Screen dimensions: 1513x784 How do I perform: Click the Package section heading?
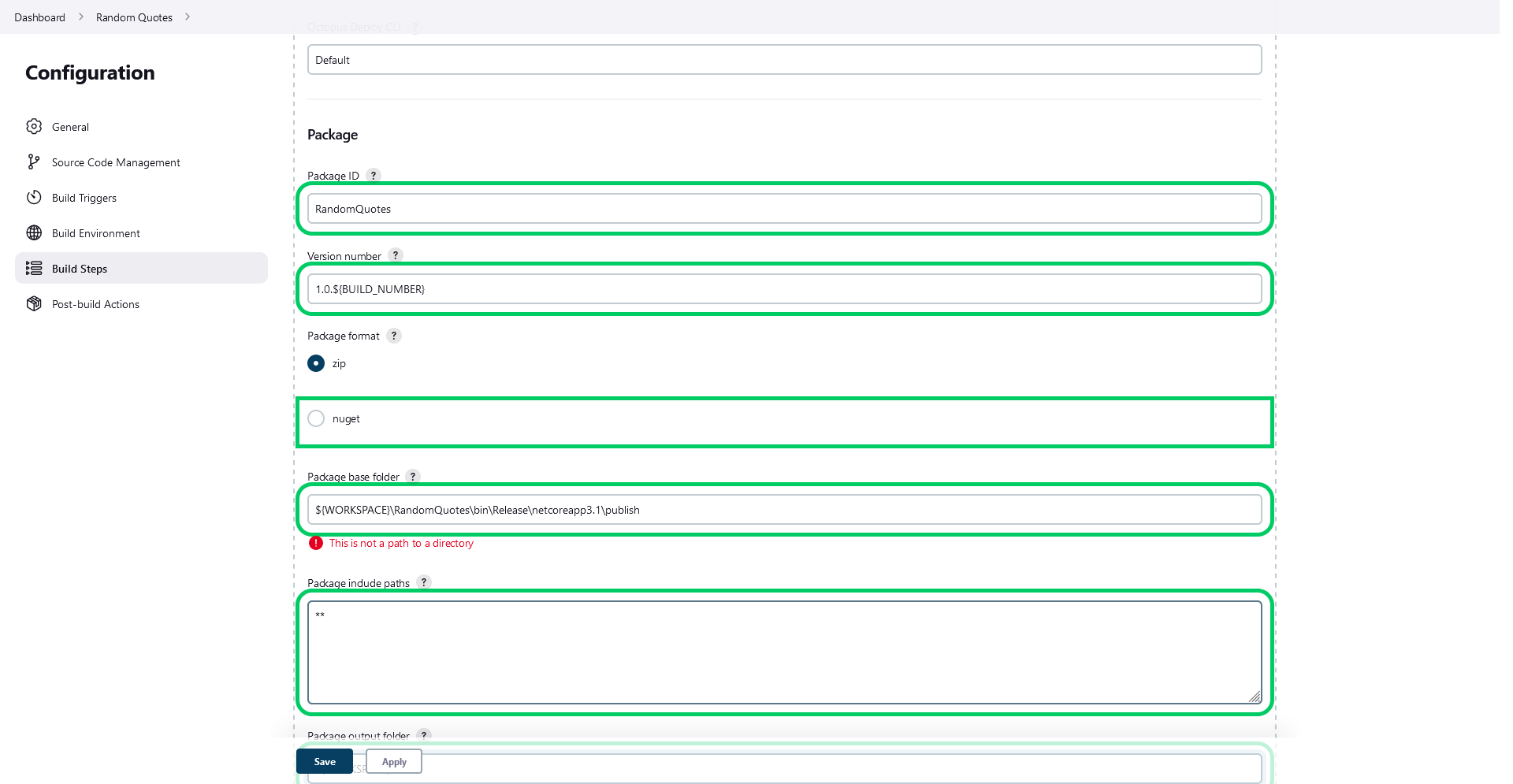[x=333, y=135]
